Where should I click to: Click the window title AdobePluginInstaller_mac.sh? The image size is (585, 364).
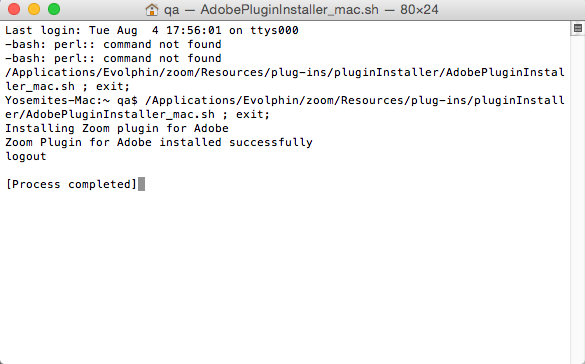tap(290, 9)
